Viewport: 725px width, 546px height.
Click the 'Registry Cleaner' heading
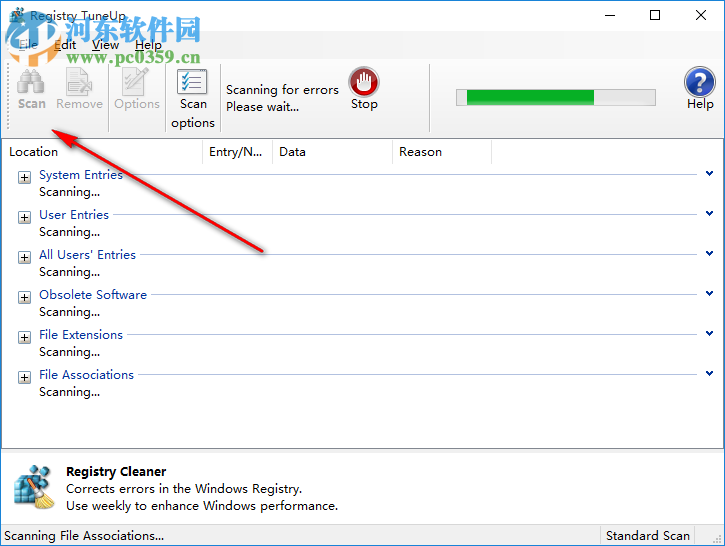[x=116, y=472]
